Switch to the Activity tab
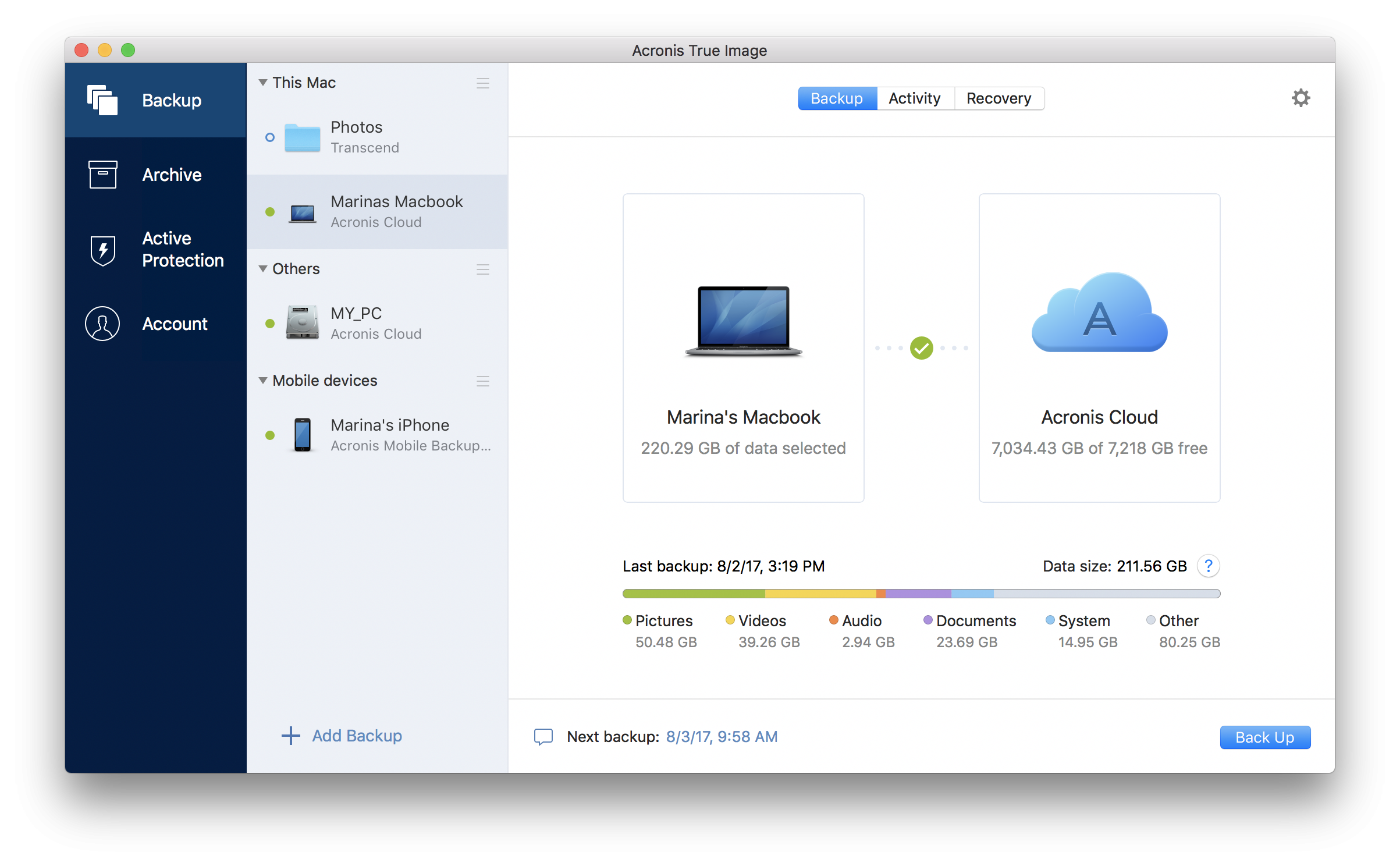1400x866 pixels. [914, 98]
